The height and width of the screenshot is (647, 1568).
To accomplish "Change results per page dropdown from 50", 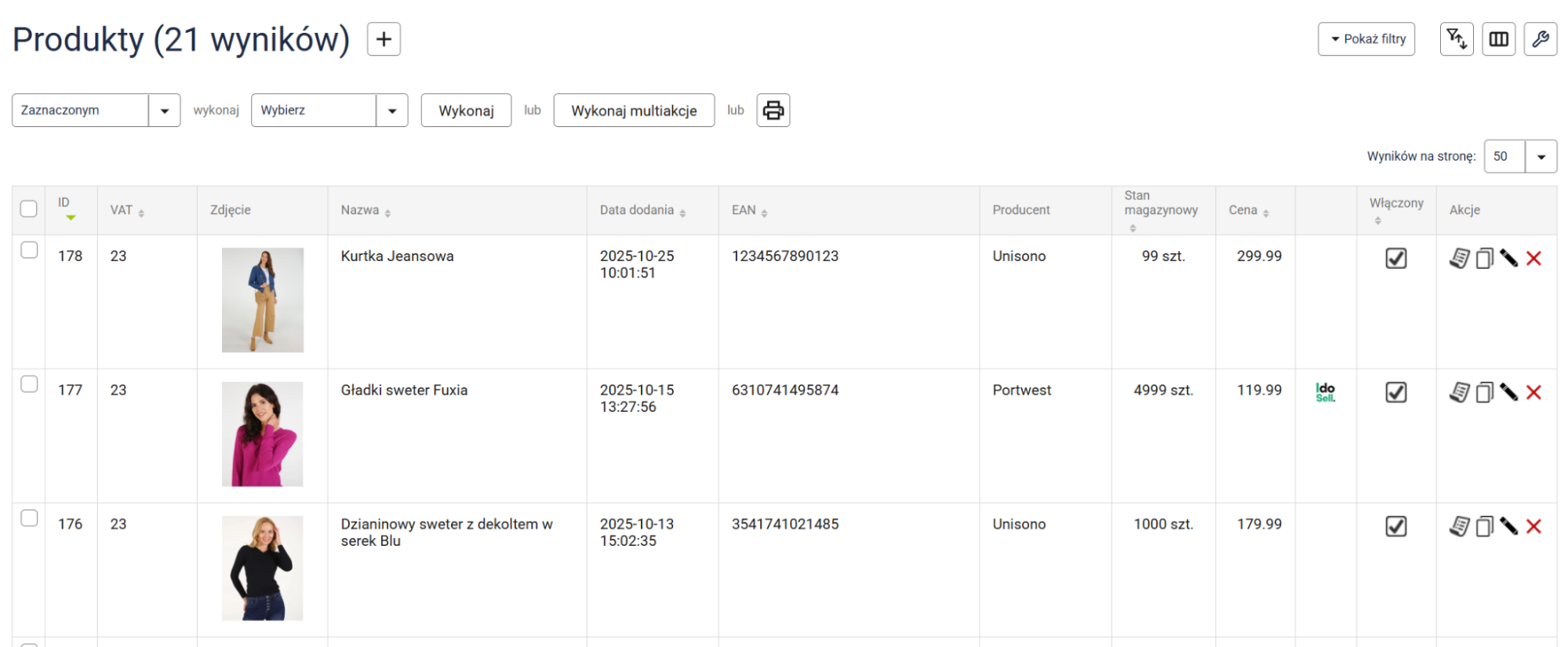I will click(x=1519, y=157).
